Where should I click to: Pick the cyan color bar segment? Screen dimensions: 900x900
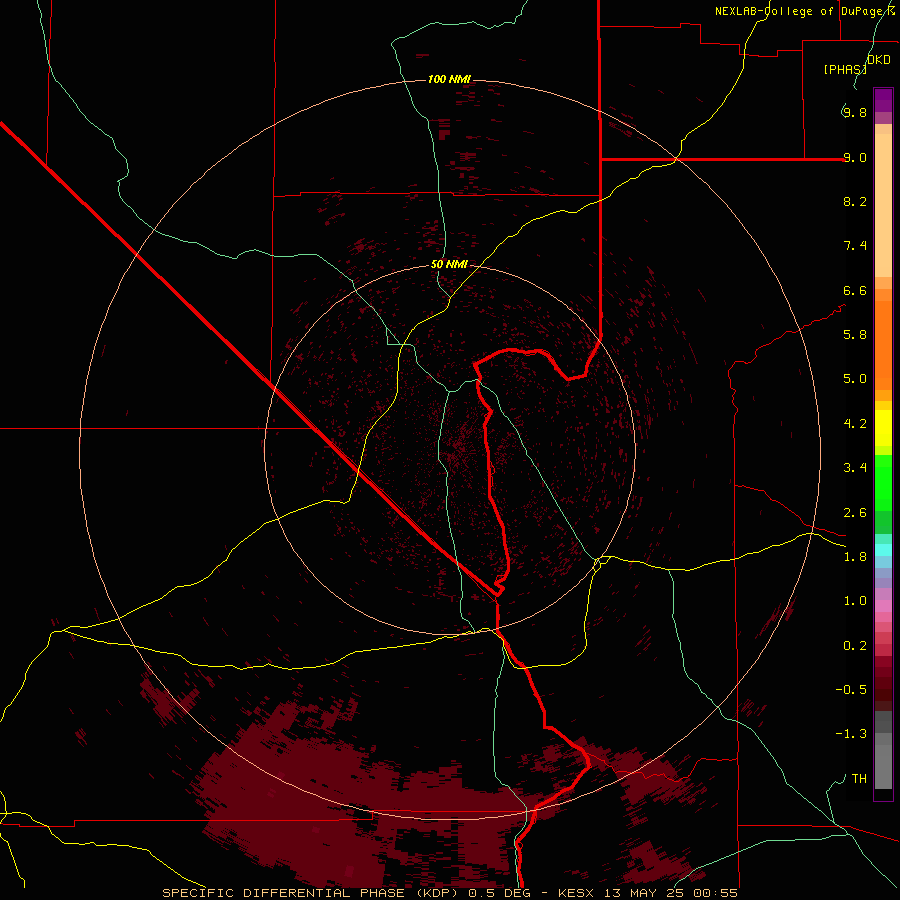(883, 550)
